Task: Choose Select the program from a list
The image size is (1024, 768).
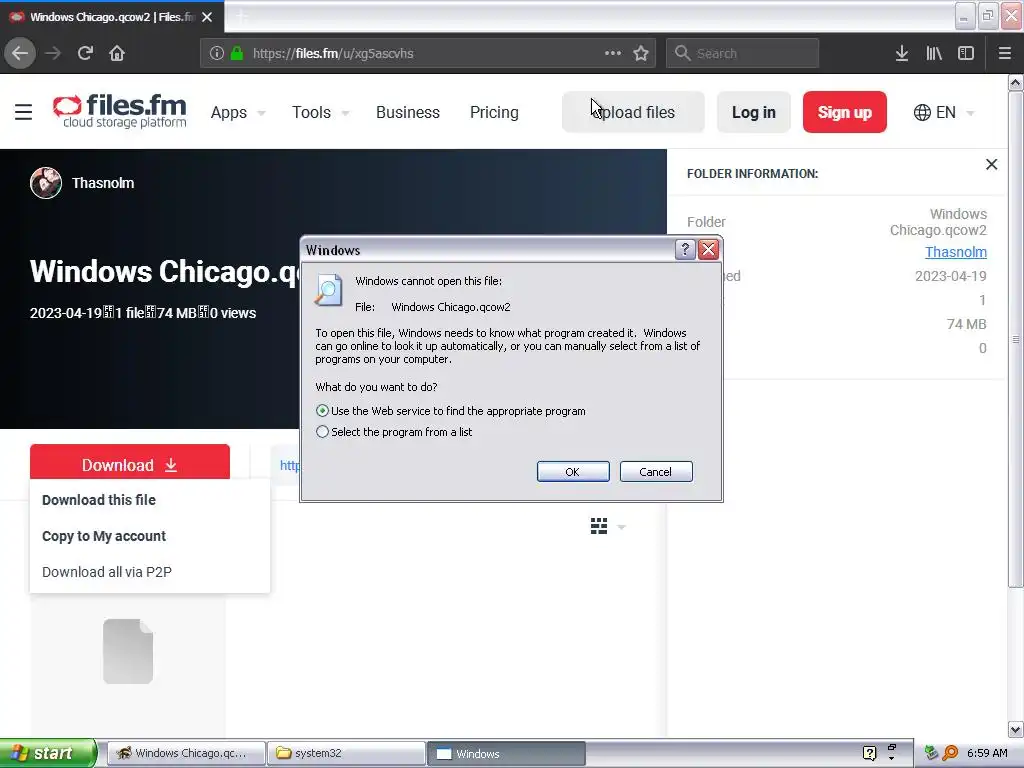Action: (x=322, y=432)
